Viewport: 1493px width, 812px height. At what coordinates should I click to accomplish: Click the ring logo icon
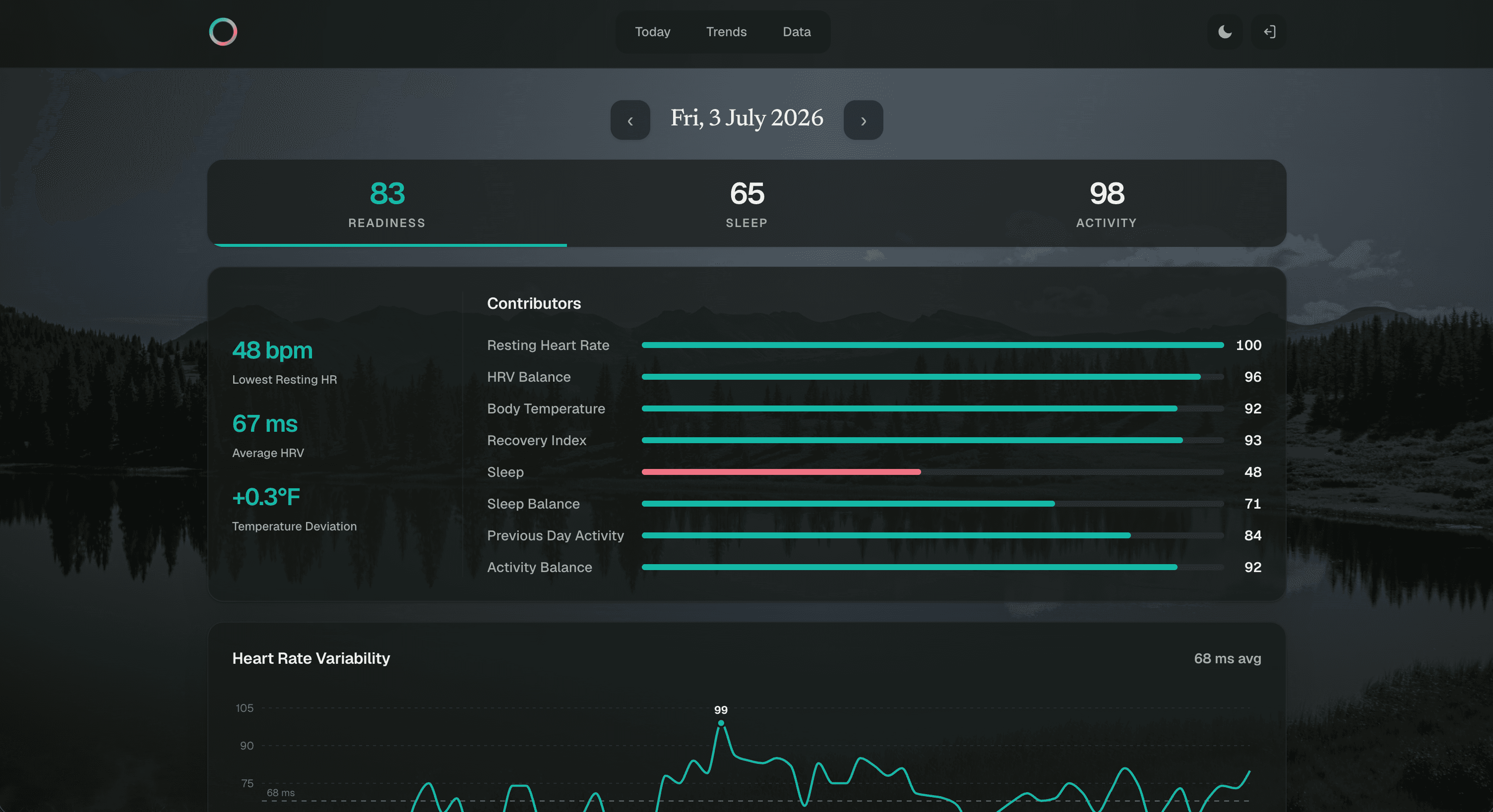(x=223, y=32)
